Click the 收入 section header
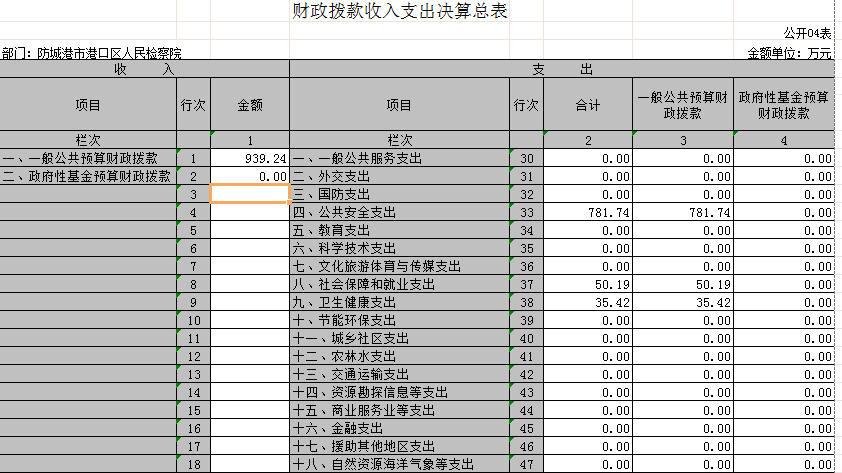 tap(144, 69)
